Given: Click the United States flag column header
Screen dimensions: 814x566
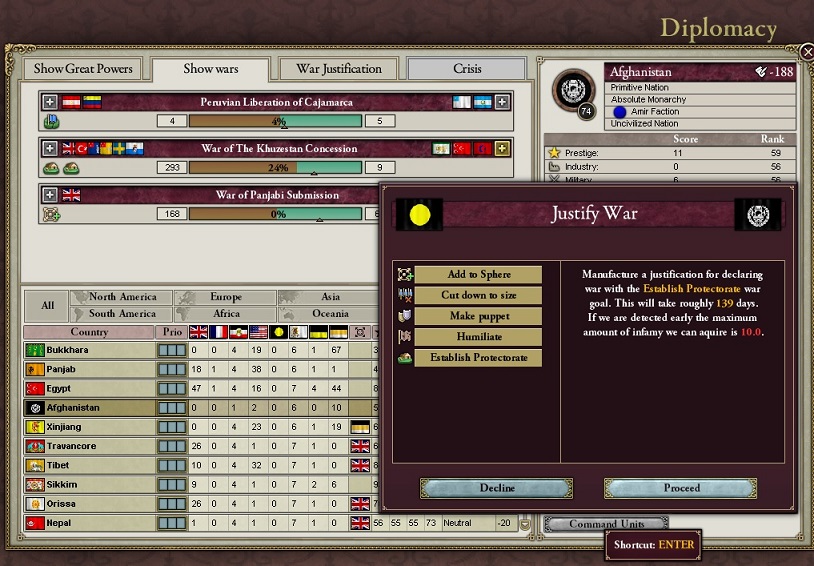Looking at the screenshot, I should pos(259,332).
